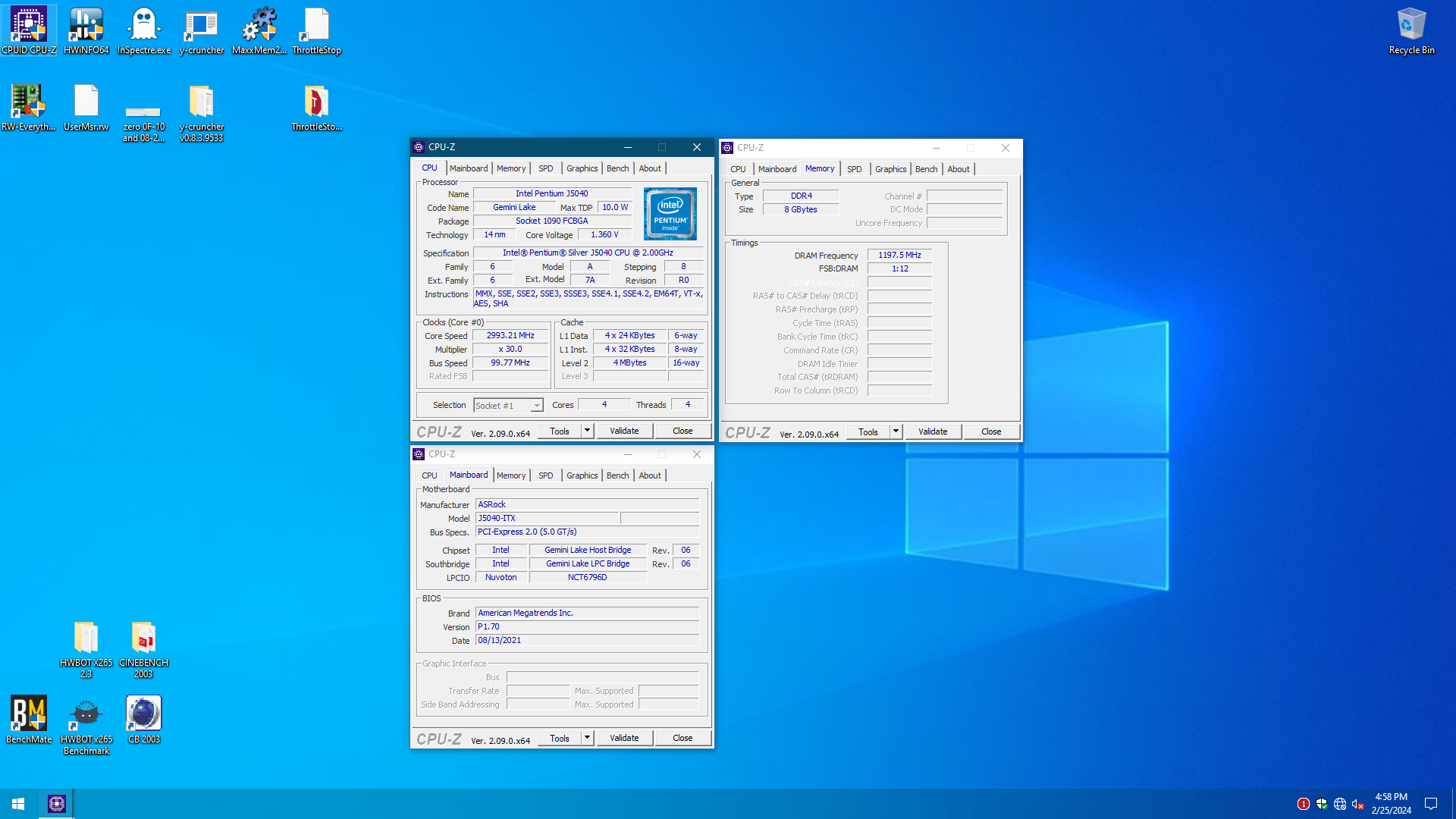The image size is (1456, 819).
Task: Open y-cruncher shortcut on desktop
Action: (202, 31)
